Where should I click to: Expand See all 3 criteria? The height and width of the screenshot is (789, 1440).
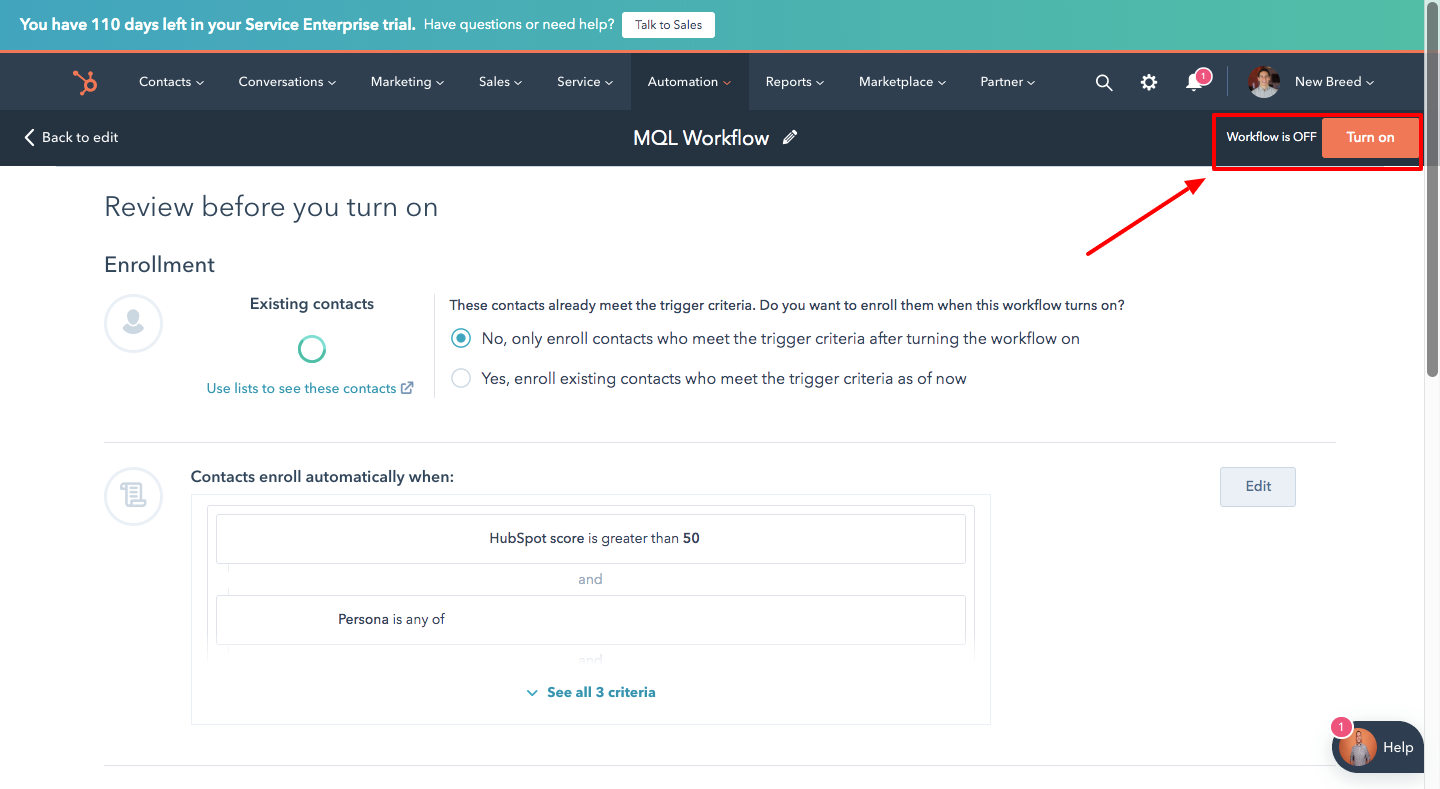591,692
